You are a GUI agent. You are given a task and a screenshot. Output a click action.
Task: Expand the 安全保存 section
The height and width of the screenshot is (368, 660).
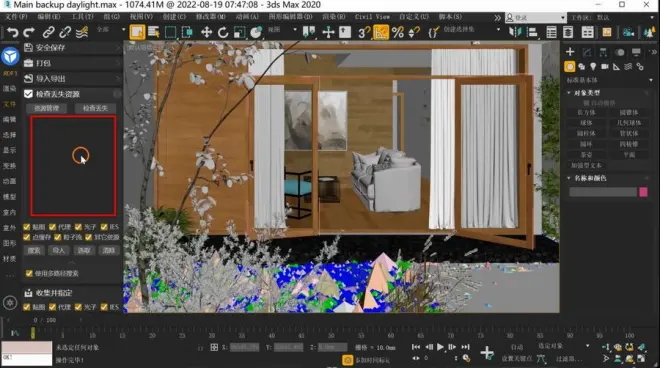pos(72,48)
